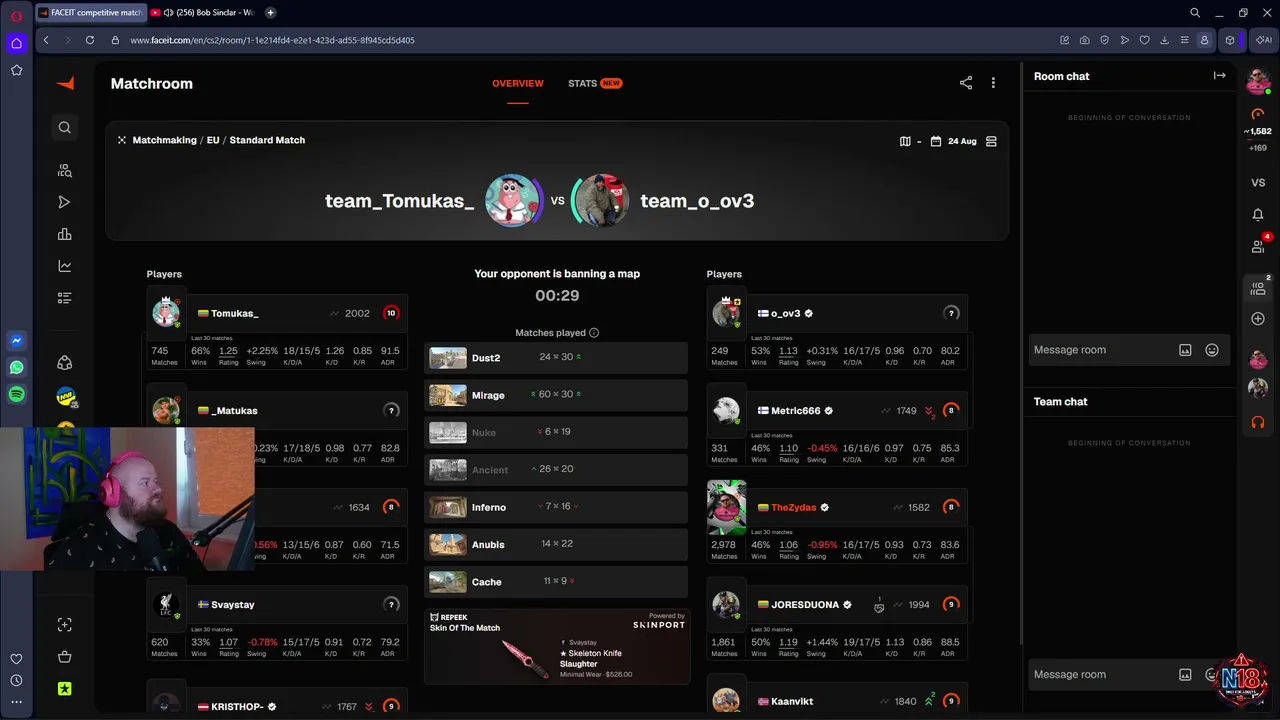
Task: Switch to the OVERVIEW tab
Action: click(518, 84)
